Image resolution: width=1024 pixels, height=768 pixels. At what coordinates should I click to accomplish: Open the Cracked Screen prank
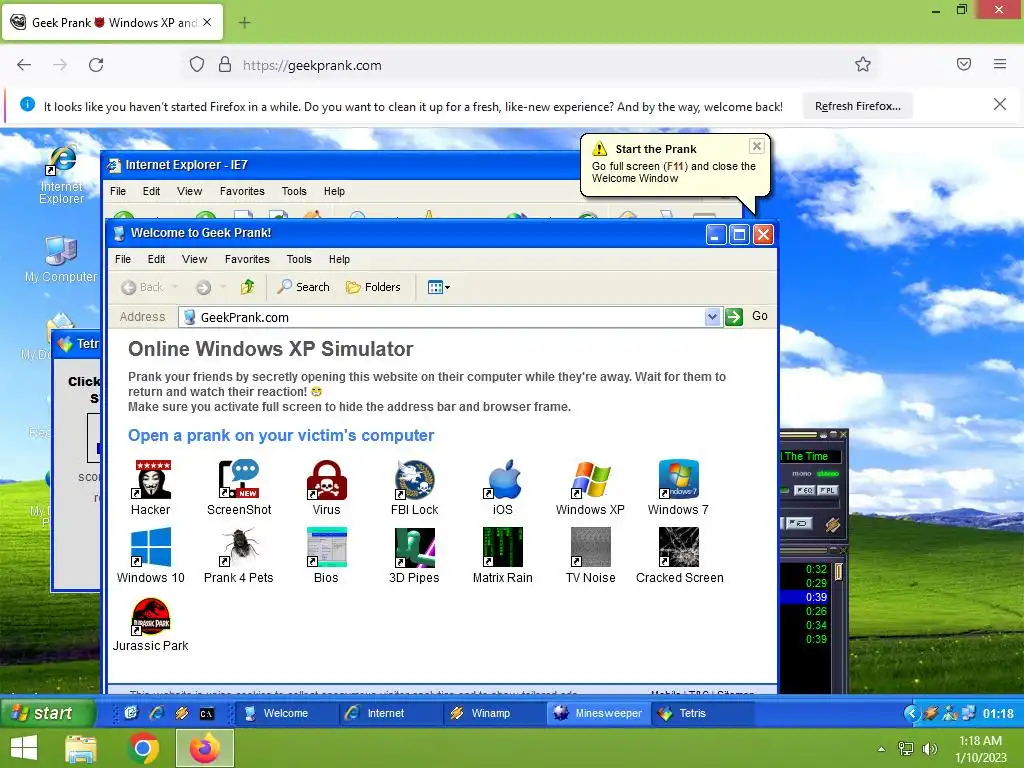click(x=679, y=555)
